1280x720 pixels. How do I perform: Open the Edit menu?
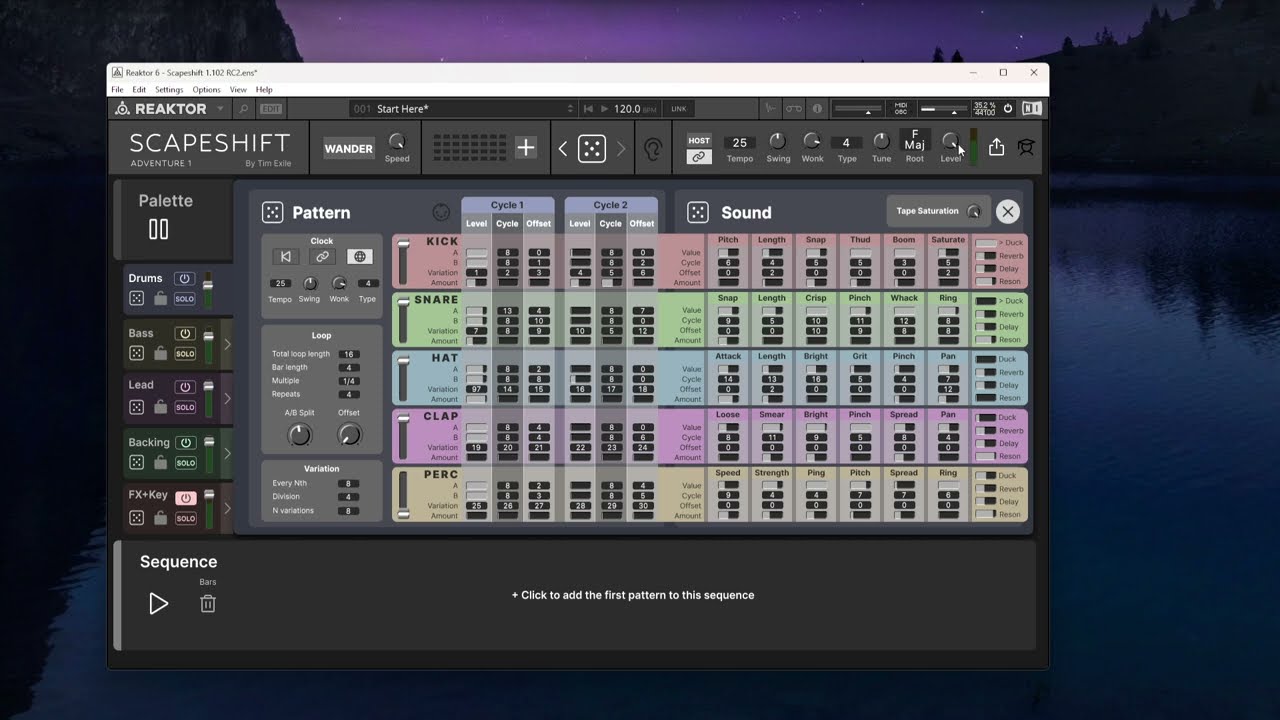click(x=139, y=90)
